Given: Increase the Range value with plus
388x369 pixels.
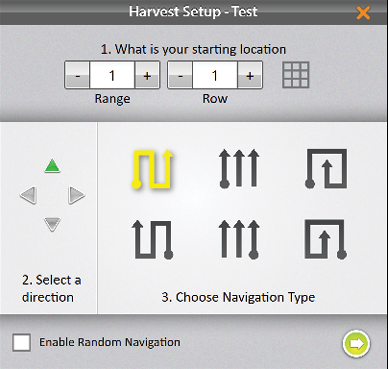Looking at the screenshot, I should tap(147, 75).
